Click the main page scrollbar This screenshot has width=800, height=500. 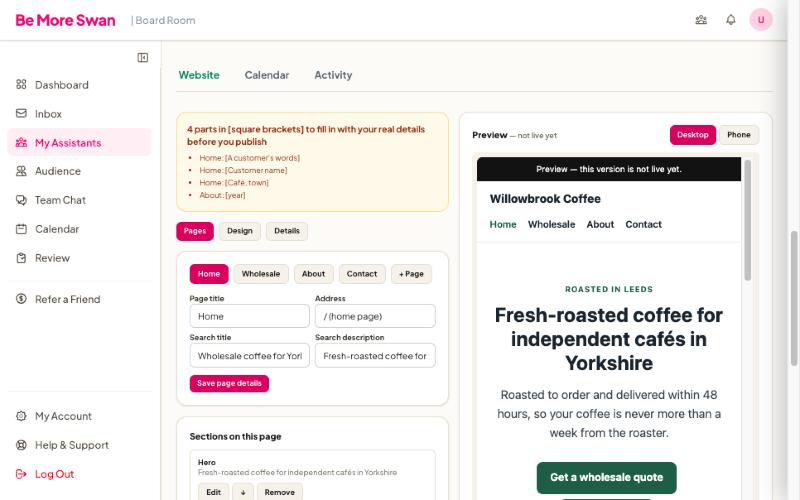pyautogui.click(x=794, y=298)
